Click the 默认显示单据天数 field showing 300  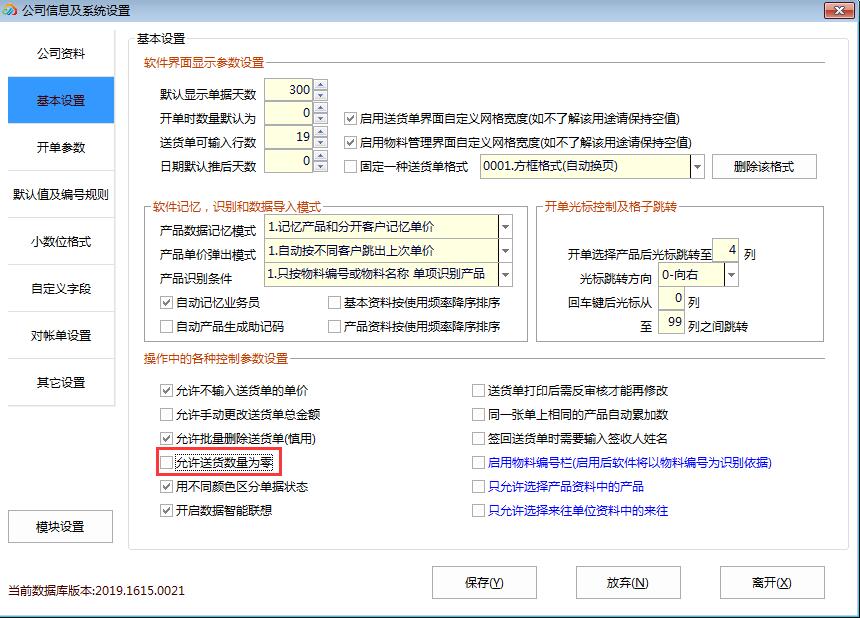click(x=289, y=90)
